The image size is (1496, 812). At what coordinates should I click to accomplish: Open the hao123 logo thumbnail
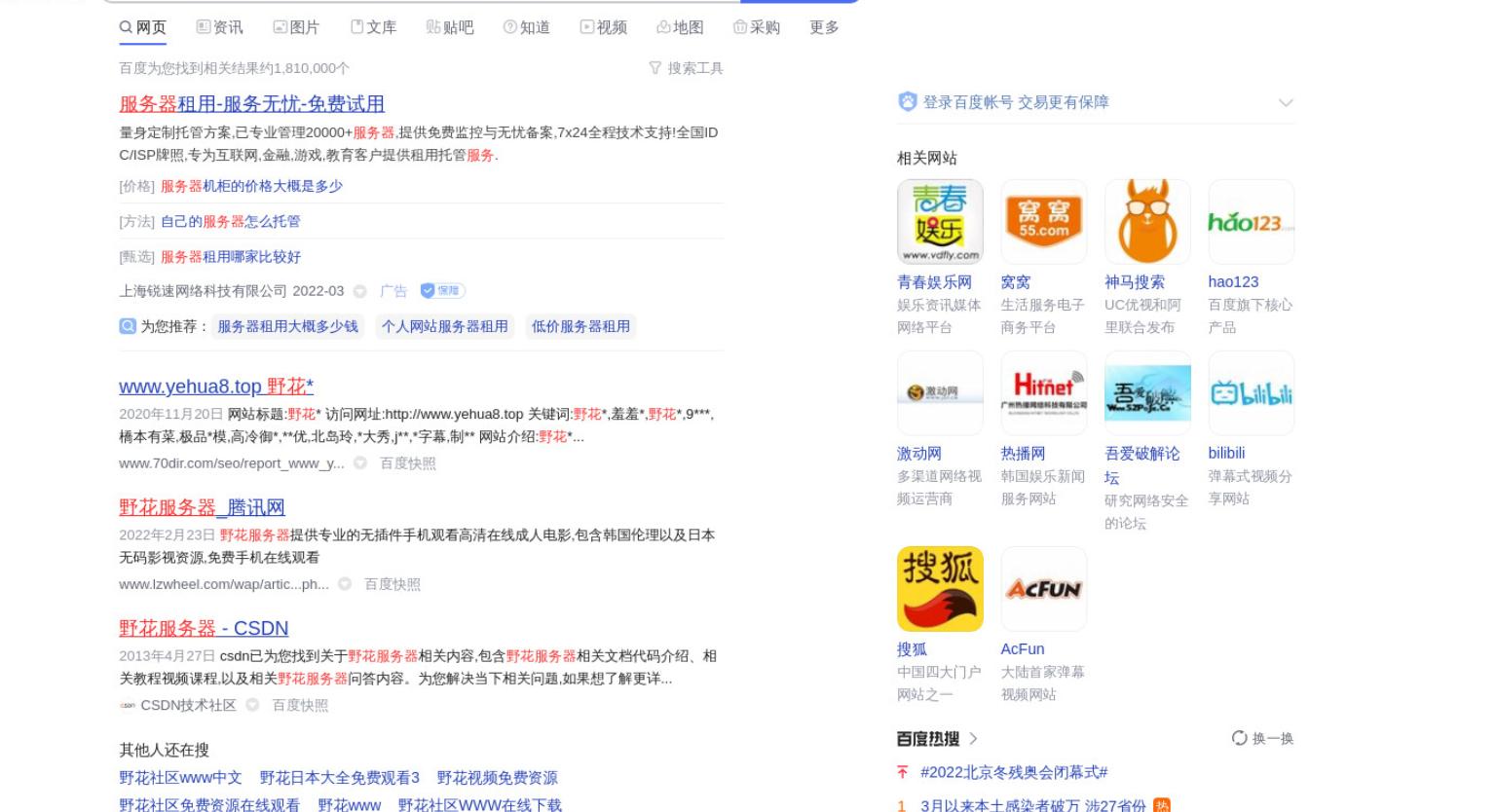point(1252,222)
